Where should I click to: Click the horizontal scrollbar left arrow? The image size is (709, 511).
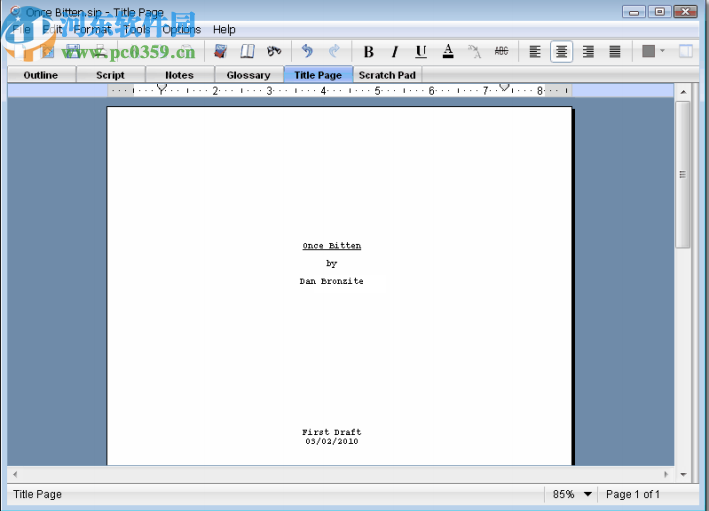pyautogui.click(x=15, y=474)
